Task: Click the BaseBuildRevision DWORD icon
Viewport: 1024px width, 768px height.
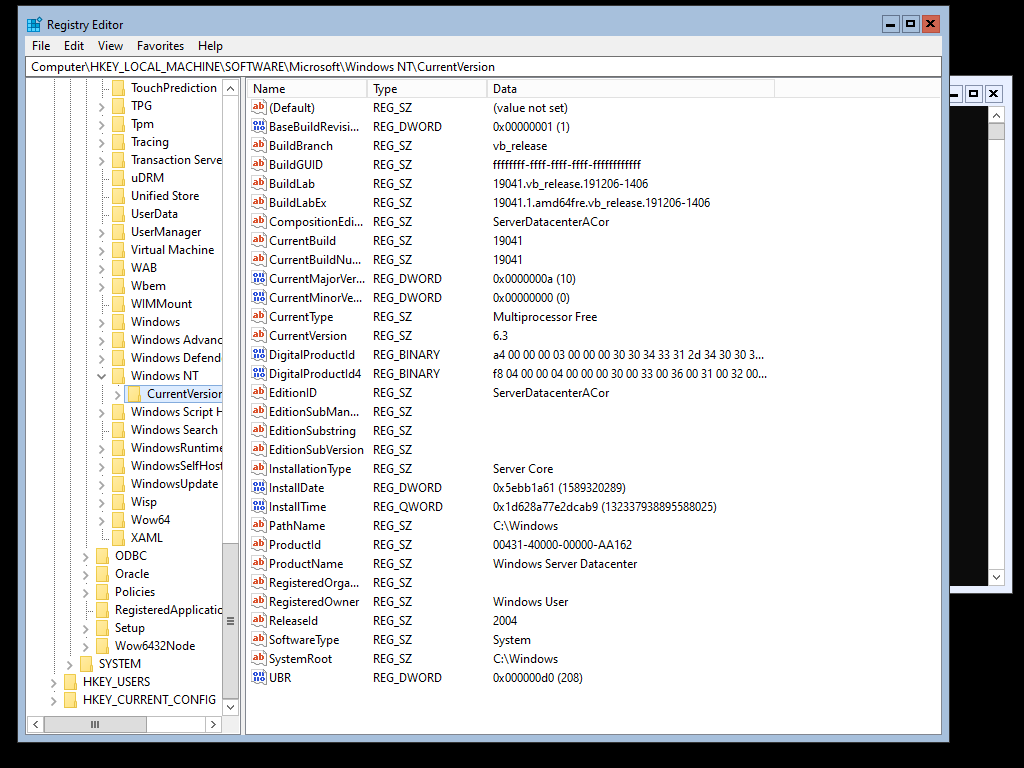Action: (259, 127)
